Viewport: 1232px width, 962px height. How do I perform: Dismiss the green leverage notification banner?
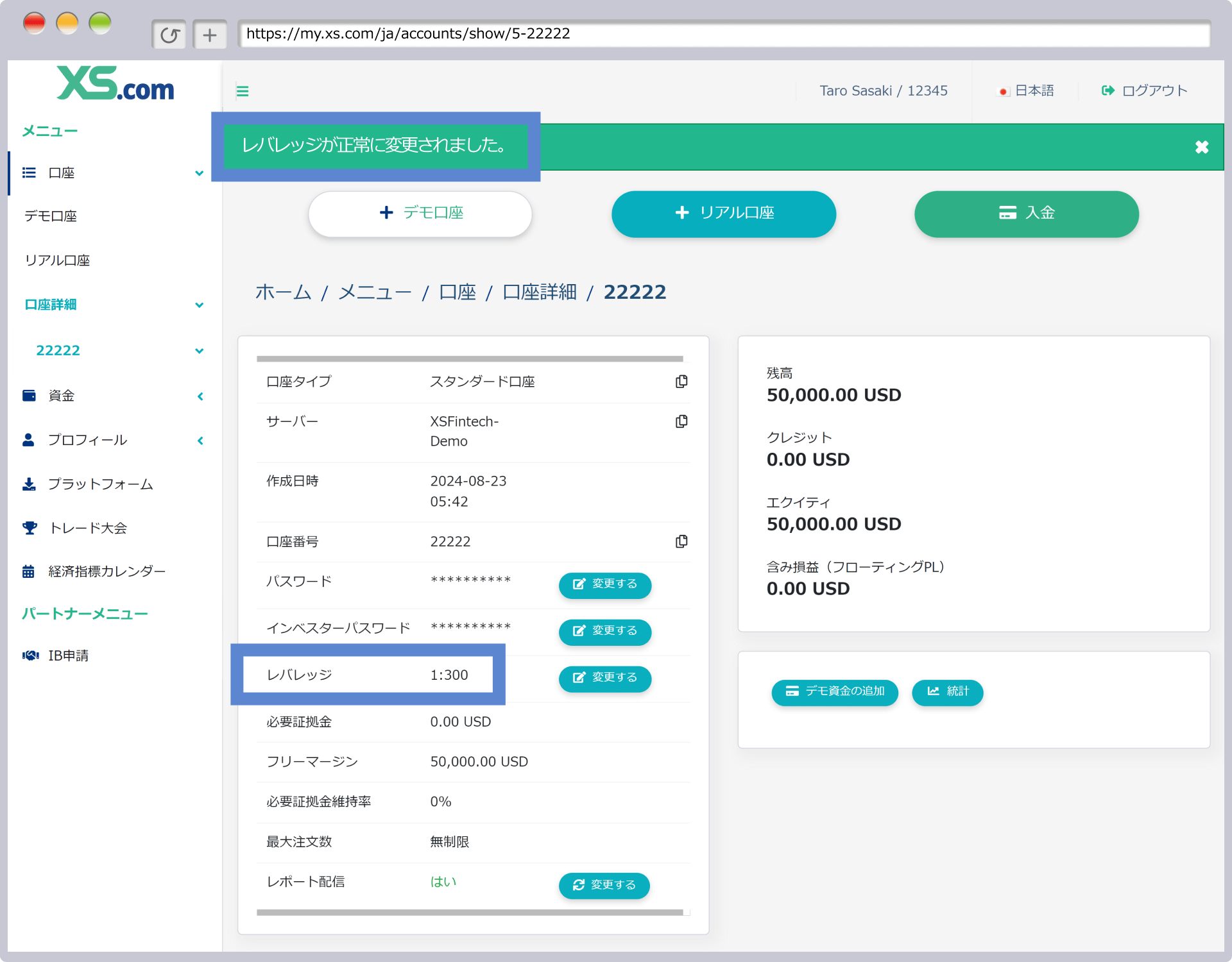[x=1202, y=147]
